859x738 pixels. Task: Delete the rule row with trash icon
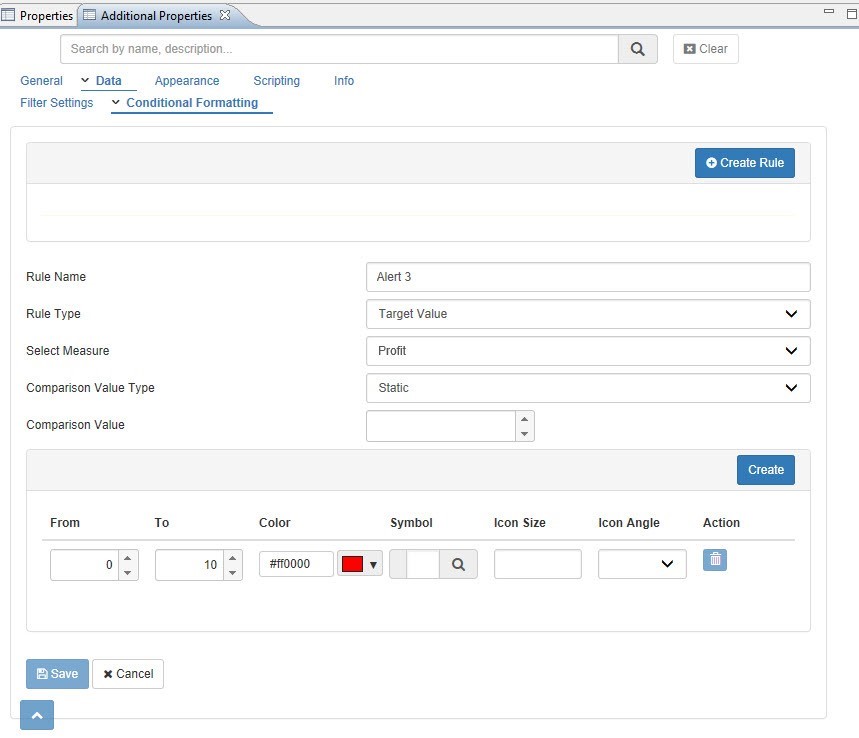[715, 560]
